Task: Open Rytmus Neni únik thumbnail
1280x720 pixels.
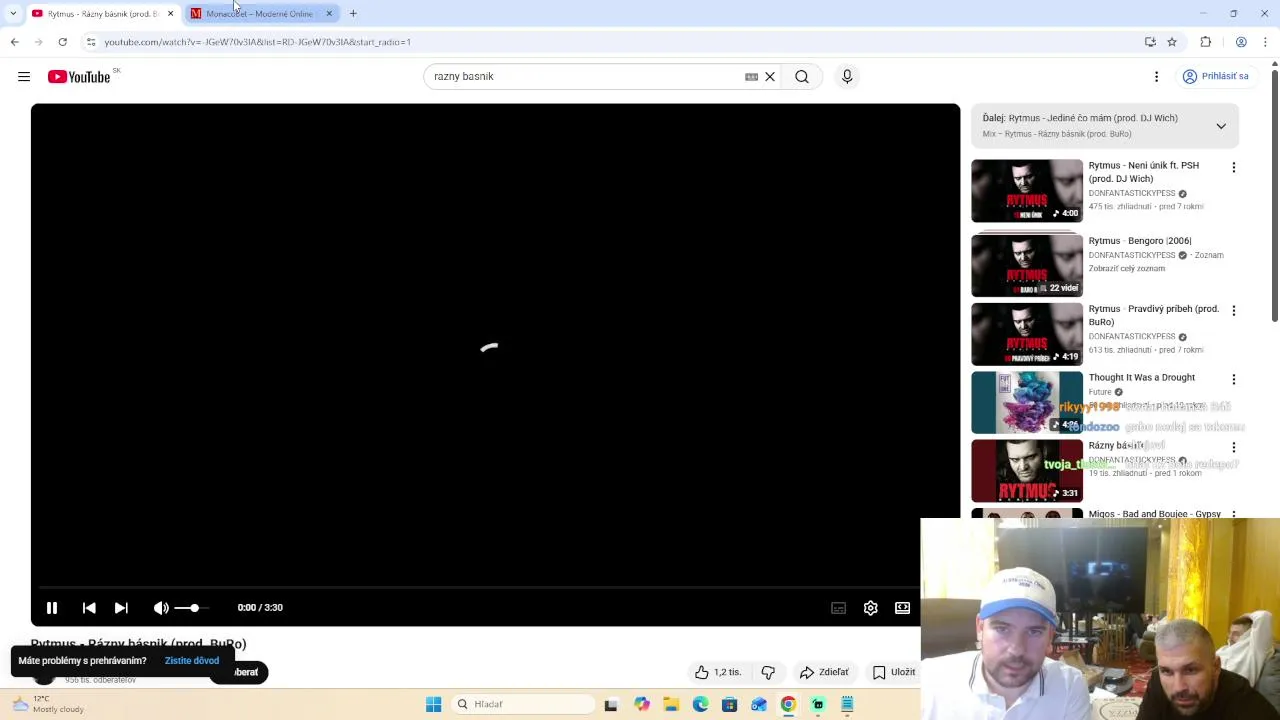Action: [x=1027, y=191]
